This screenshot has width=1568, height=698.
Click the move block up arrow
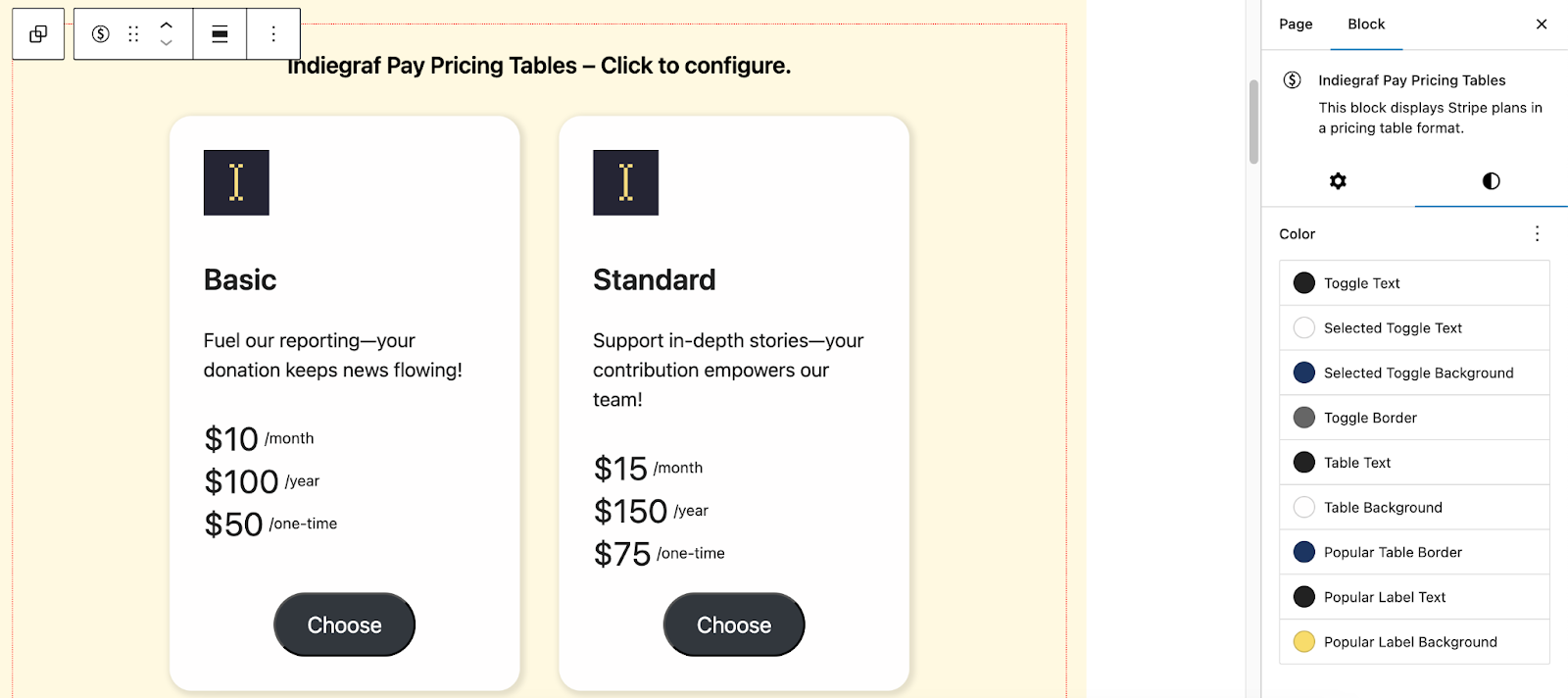pos(166,25)
